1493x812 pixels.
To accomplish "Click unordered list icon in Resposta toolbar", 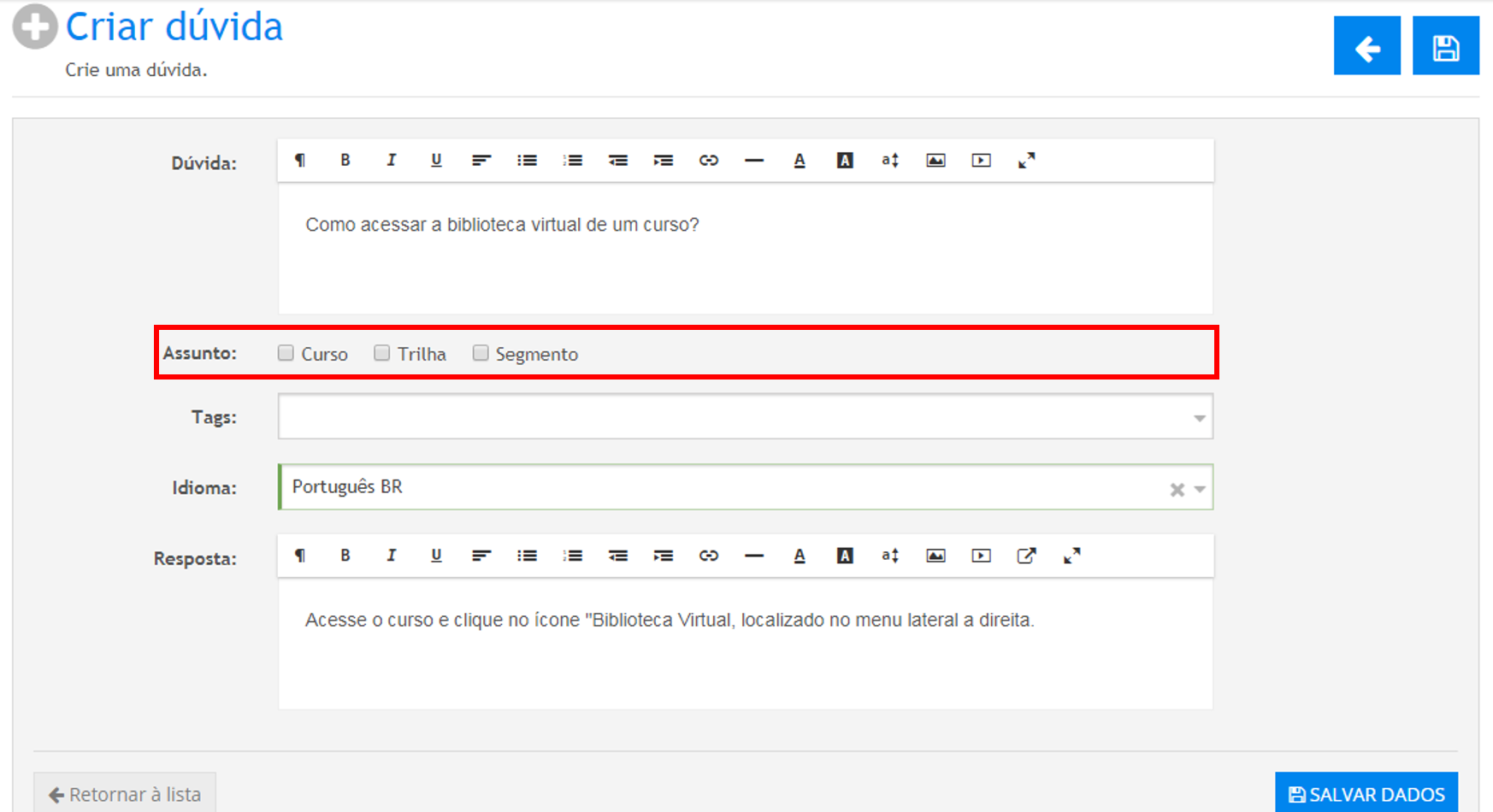I will point(527,556).
